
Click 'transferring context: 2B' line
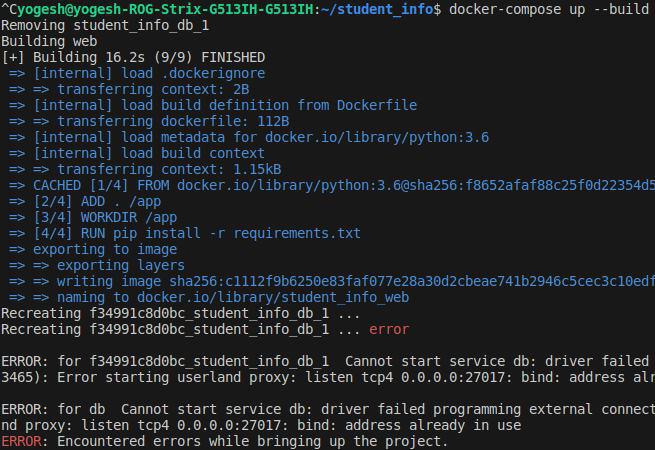click(129, 89)
